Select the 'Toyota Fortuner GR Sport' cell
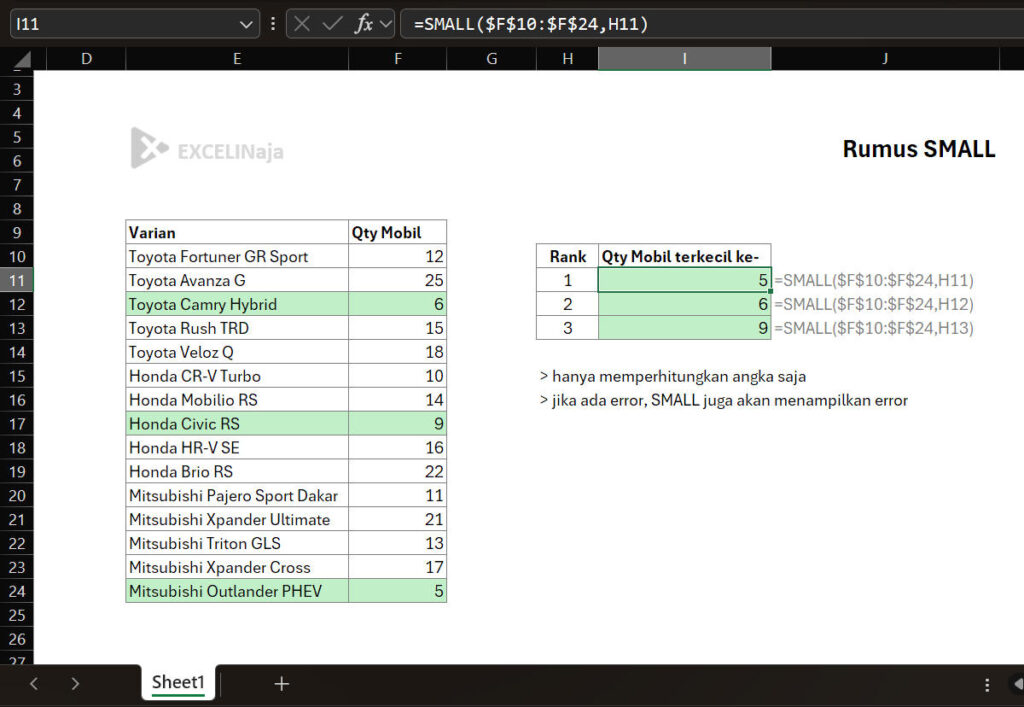This screenshot has height=707, width=1024. (237, 257)
